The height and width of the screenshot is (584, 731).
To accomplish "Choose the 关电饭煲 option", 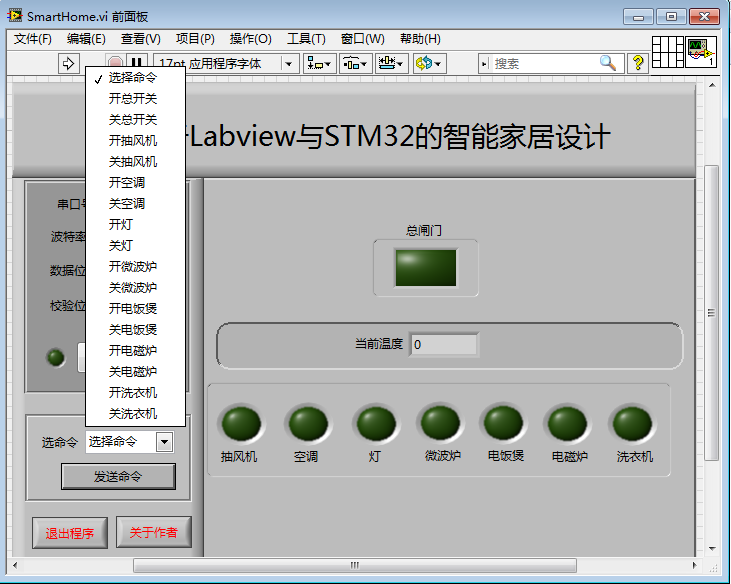I will [x=136, y=329].
